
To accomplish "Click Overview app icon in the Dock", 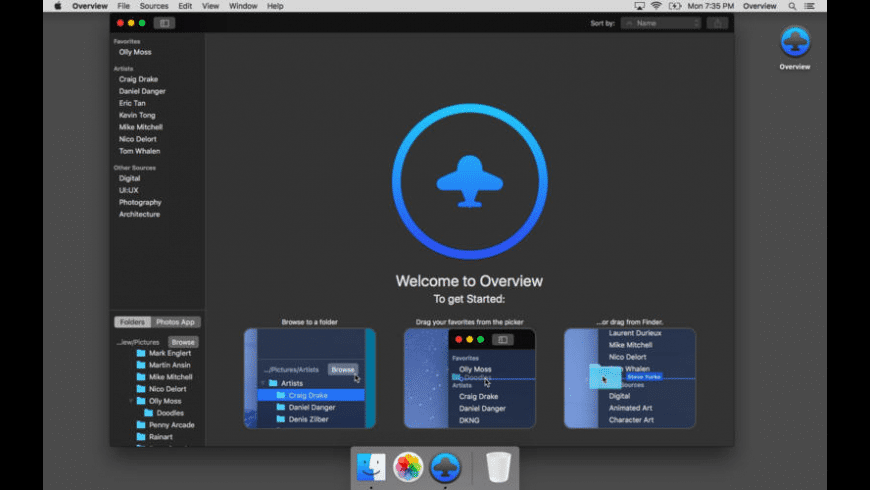I will click(445, 467).
